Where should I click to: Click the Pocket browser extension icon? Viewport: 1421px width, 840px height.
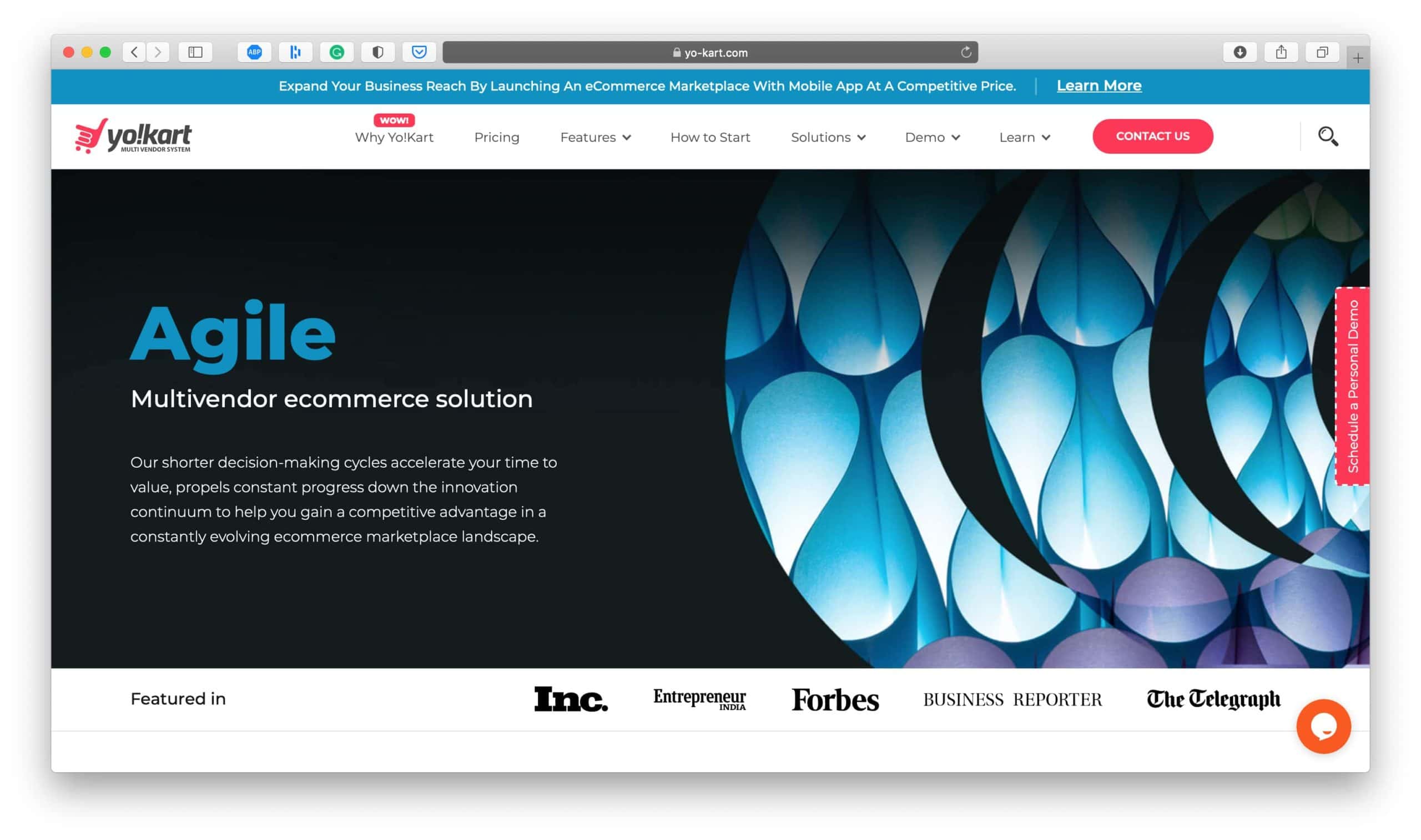pos(420,52)
